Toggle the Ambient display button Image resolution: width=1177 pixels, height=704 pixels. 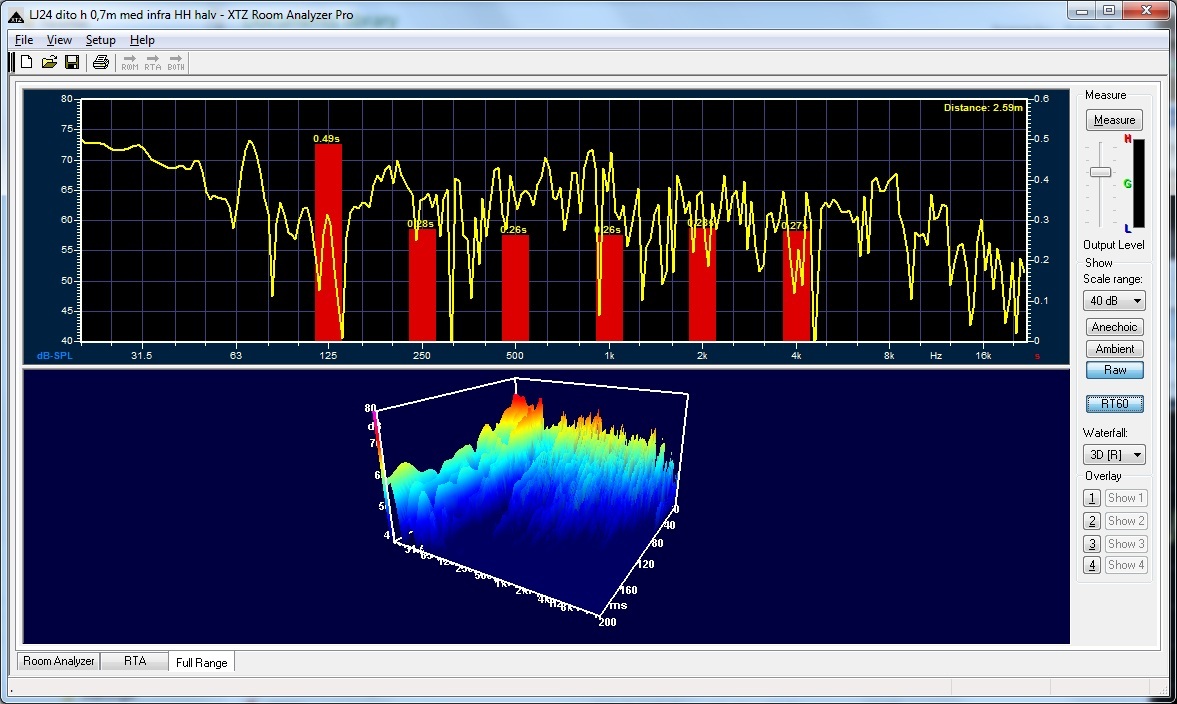click(x=1114, y=349)
